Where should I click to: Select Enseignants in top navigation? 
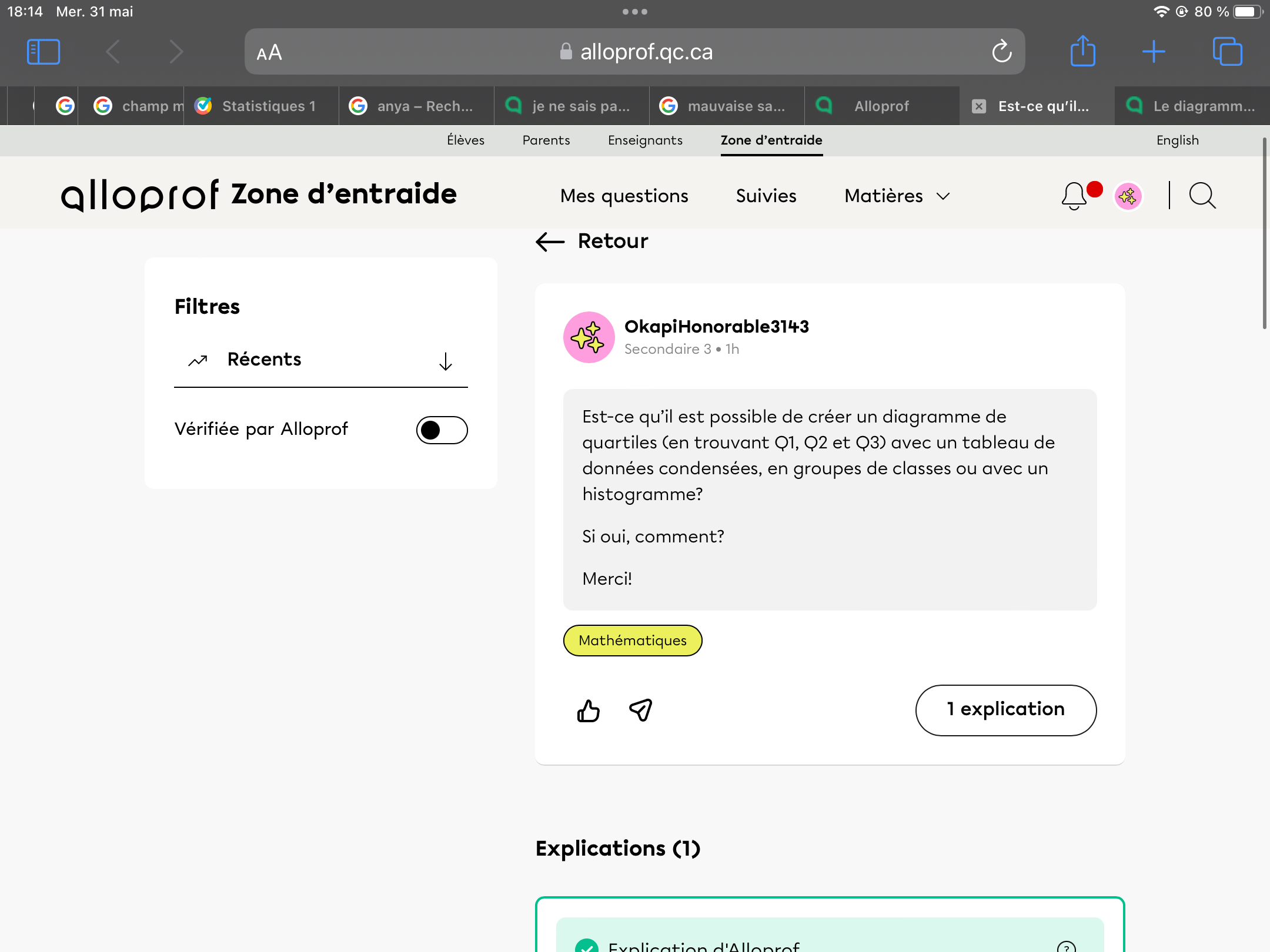tap(645, 140)
